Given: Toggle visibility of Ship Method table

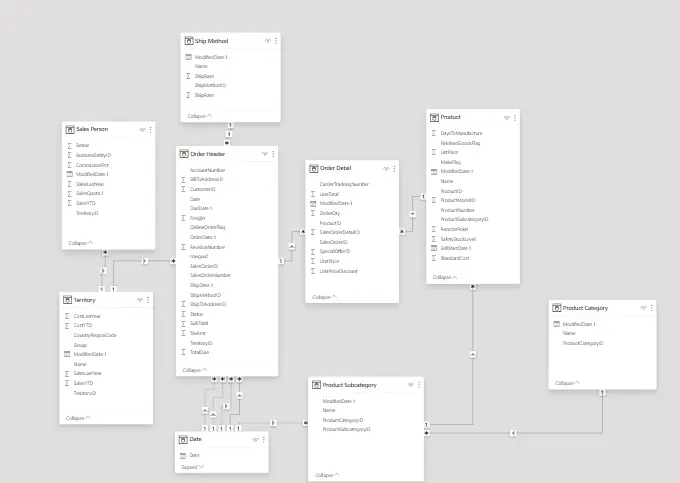Looking at the screenshot, I should pos(268,41).
